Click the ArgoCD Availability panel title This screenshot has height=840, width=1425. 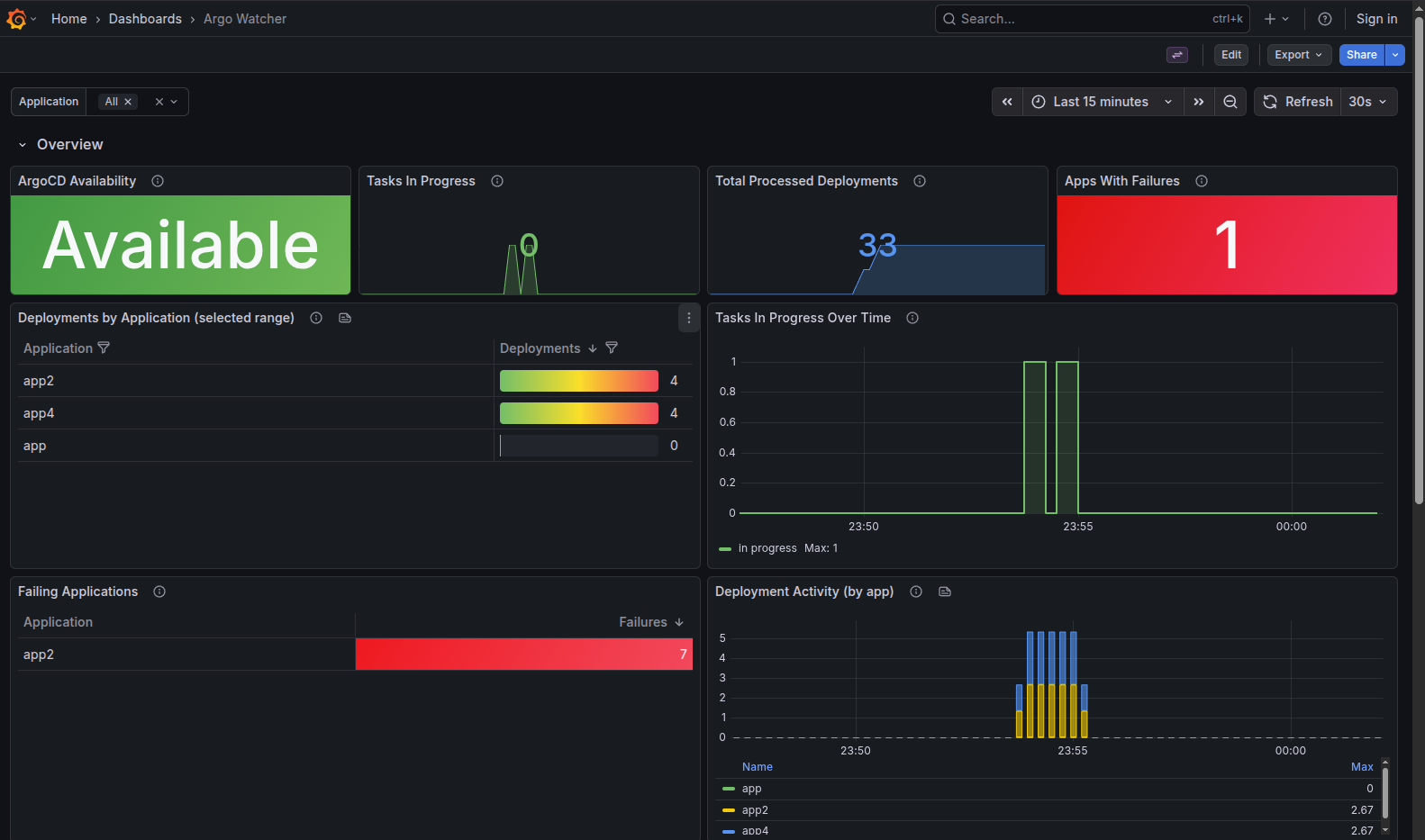77,181
